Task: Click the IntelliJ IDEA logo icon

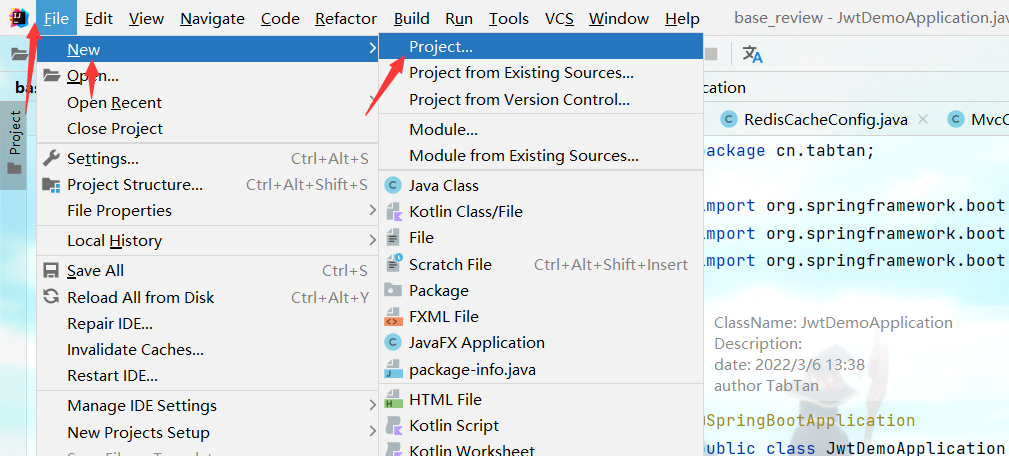Action: click(x=18, y=18)
